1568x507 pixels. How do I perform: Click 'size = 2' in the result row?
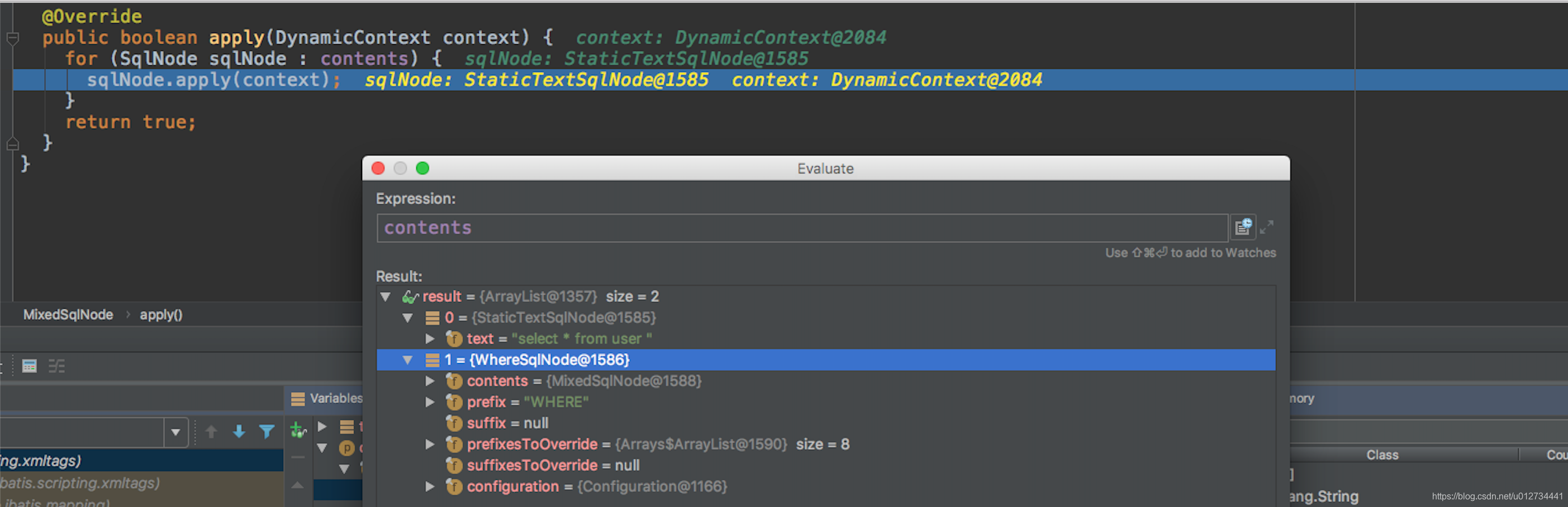(x=632, y=296)
